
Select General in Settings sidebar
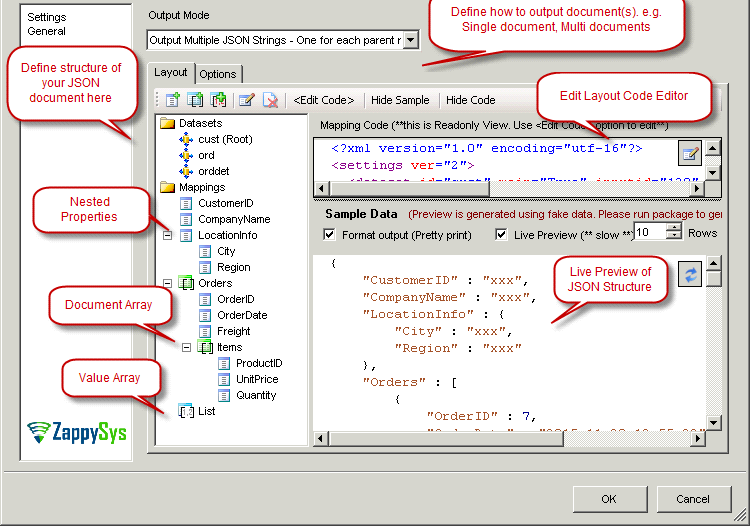tap(46, 31)
